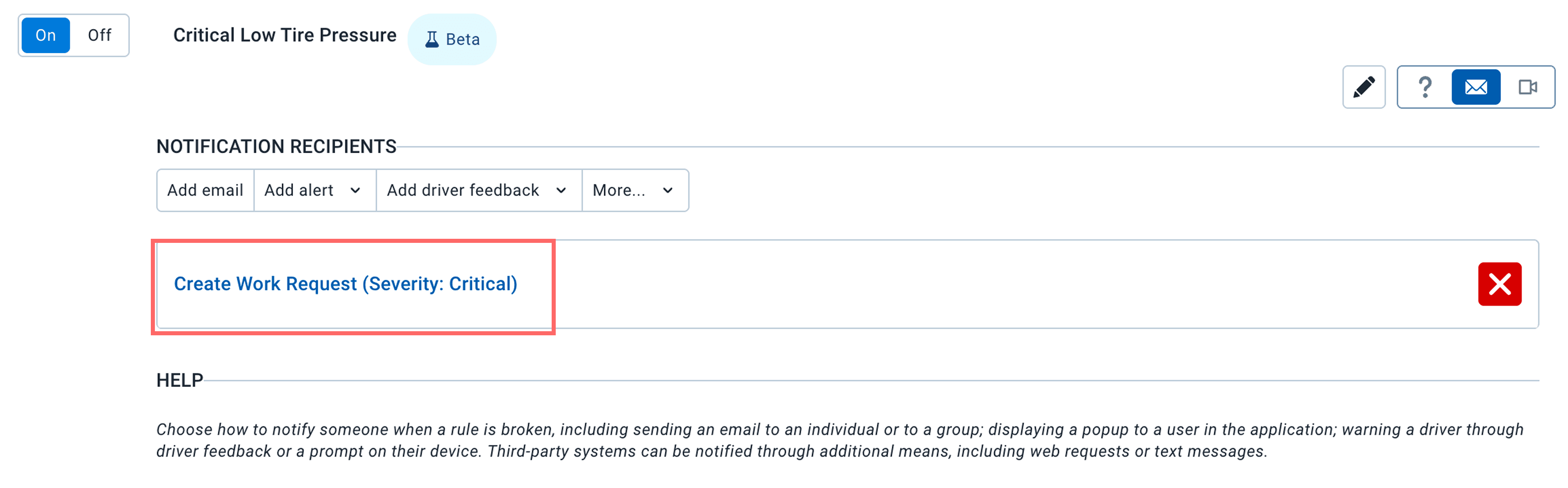Switch the rule Off
The image size is (1568, 488).
(99, 35)
